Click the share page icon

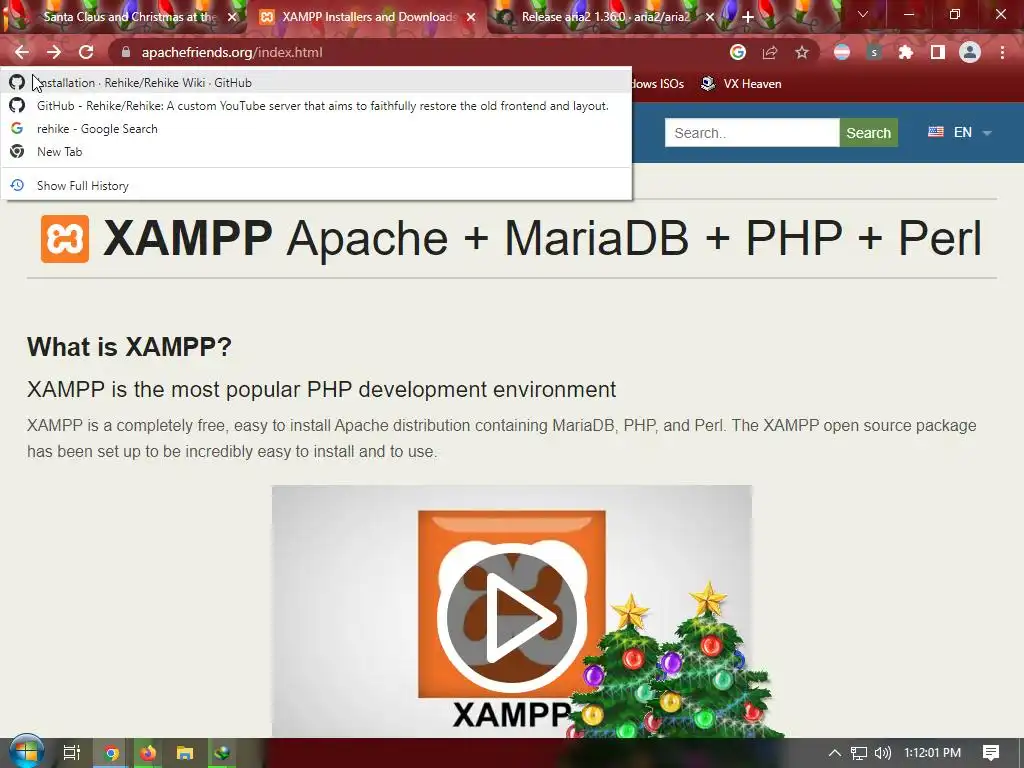(770, 52)
